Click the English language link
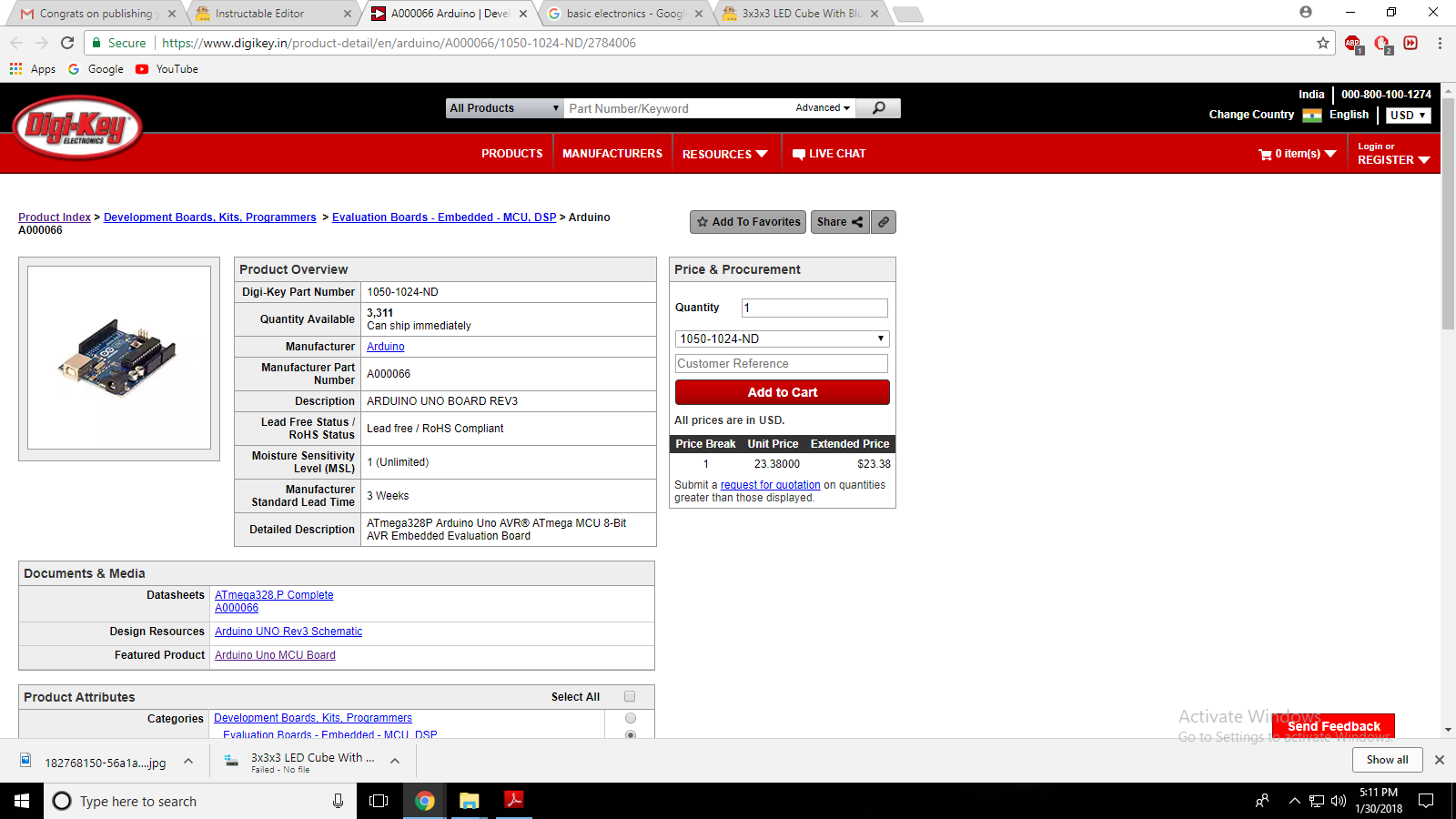Screen dimensions: 1456x819 pyautogui.click(x=1349, y=115)
